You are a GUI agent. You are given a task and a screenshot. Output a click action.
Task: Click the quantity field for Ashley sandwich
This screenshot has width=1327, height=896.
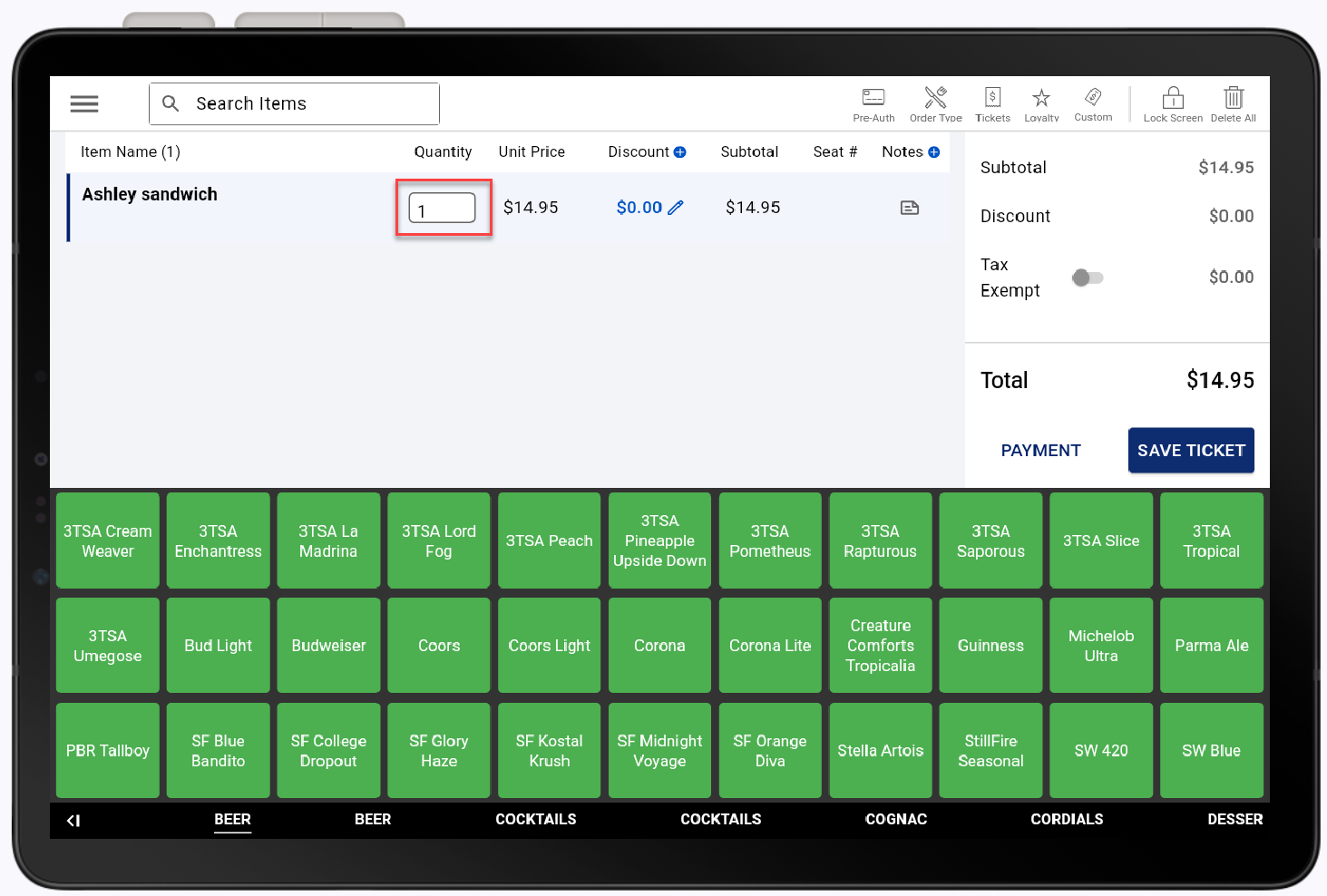tap(442, 209)
